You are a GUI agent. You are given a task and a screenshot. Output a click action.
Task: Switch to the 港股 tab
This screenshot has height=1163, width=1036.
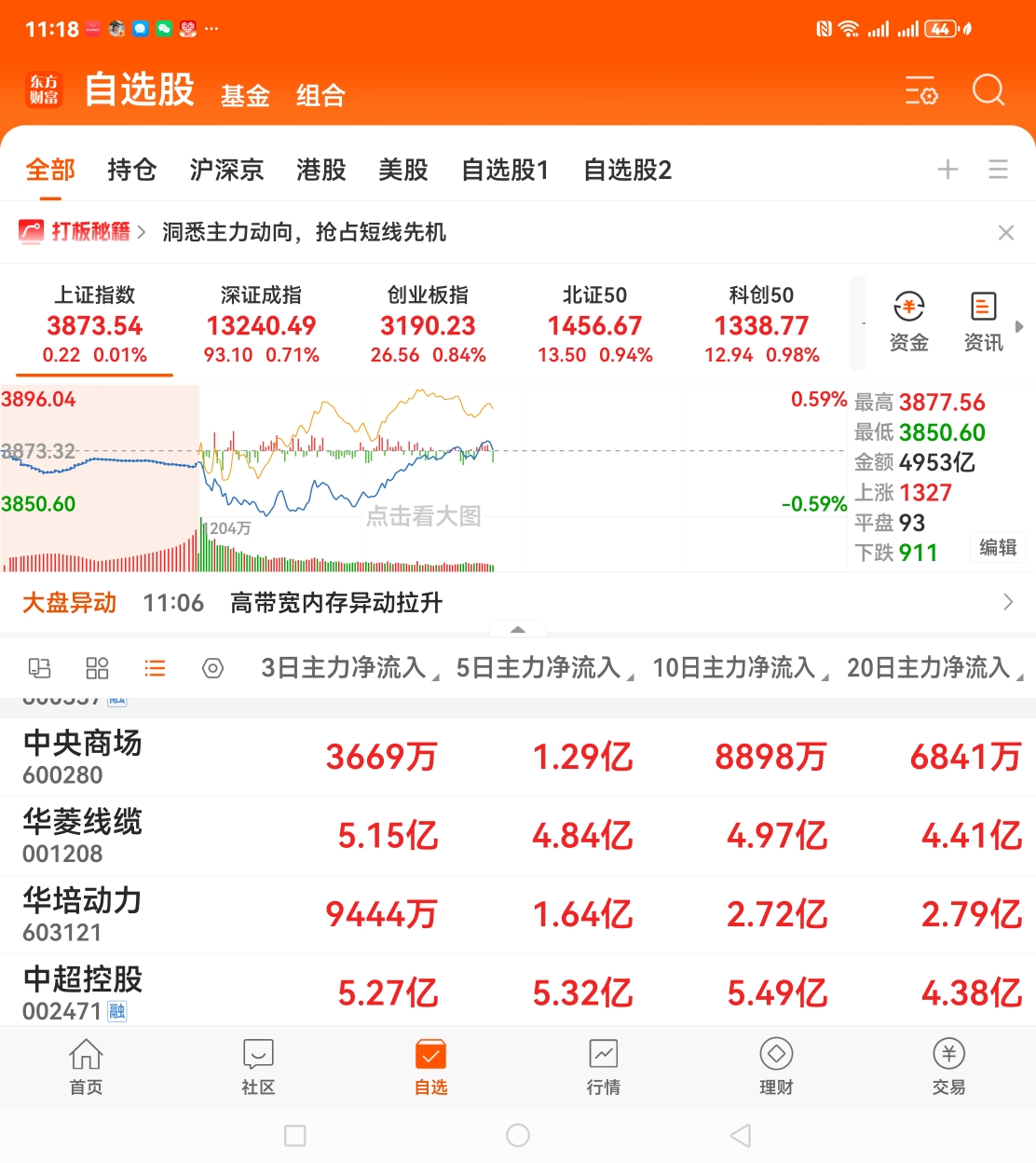[x=321, y=170]
